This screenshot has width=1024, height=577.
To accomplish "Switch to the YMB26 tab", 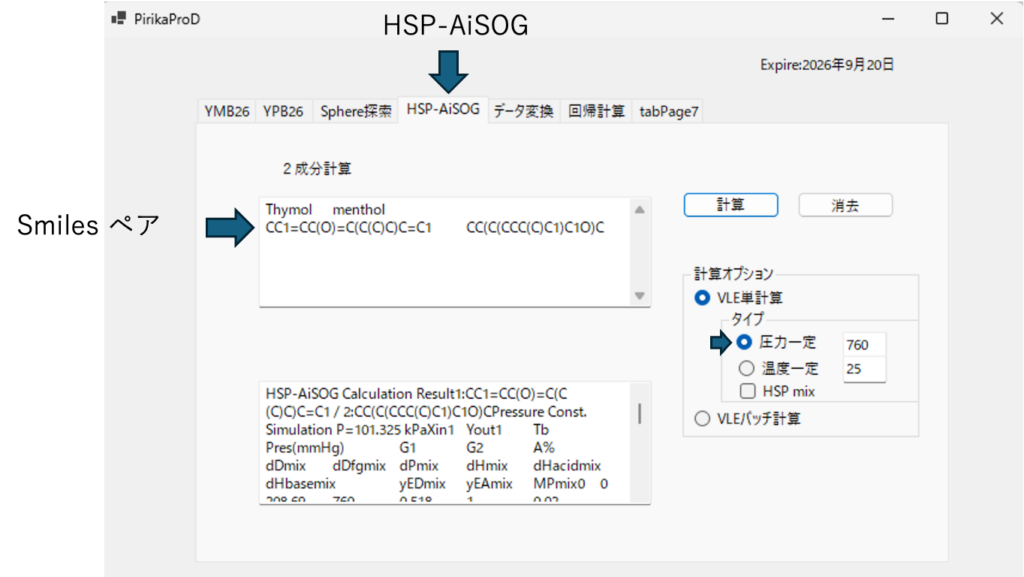I will [226, 111].
